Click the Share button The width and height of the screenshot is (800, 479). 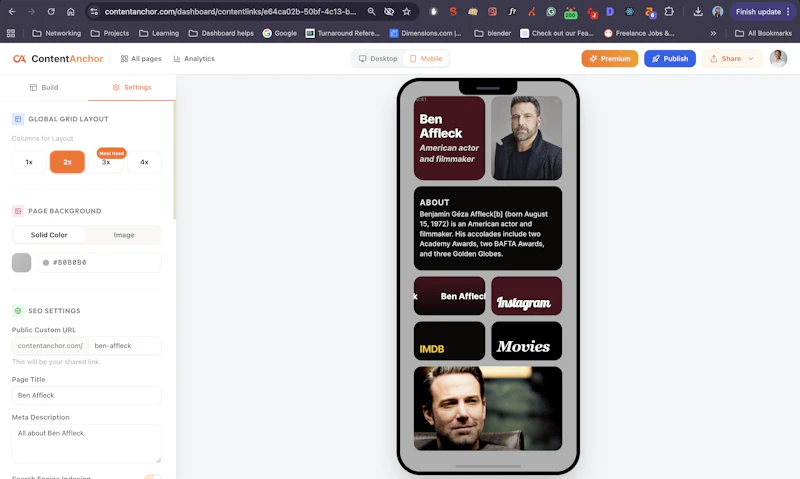pyautogui.click(x=732, y=59)
